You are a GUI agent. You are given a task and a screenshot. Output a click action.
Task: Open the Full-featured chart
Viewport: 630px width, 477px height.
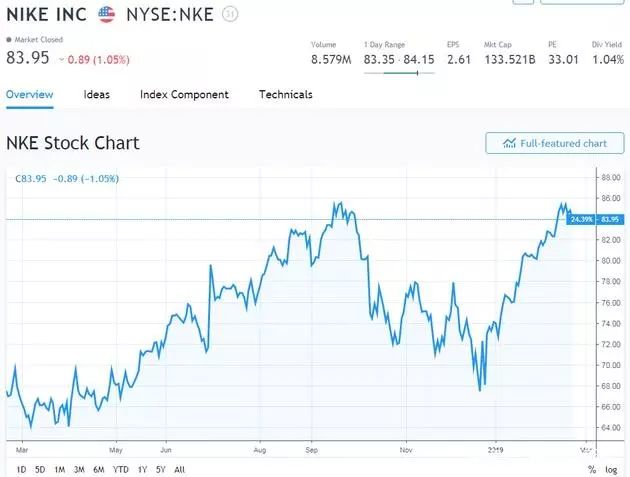554,143
